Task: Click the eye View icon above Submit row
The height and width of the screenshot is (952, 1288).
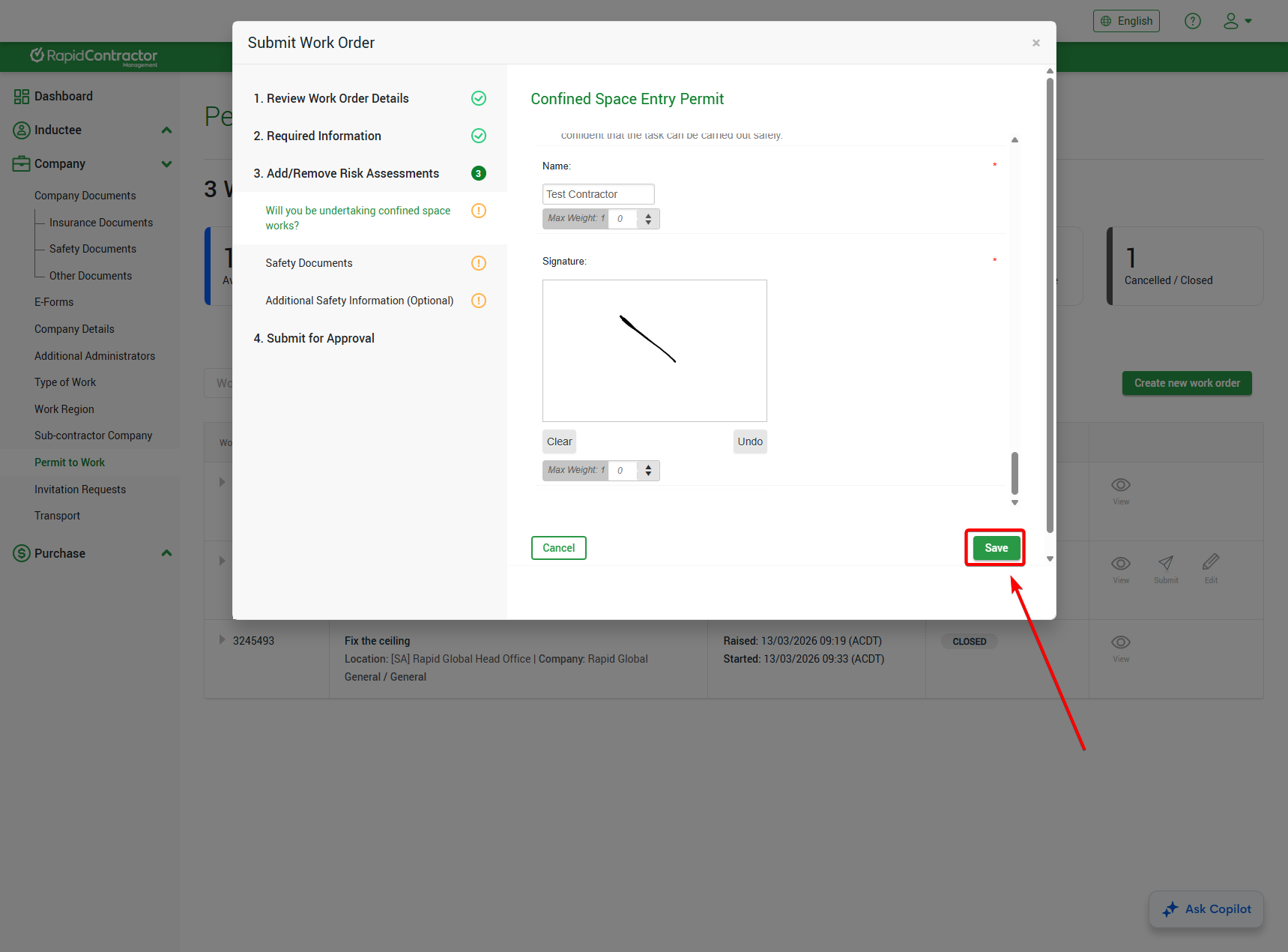Action: point(1120,486)
